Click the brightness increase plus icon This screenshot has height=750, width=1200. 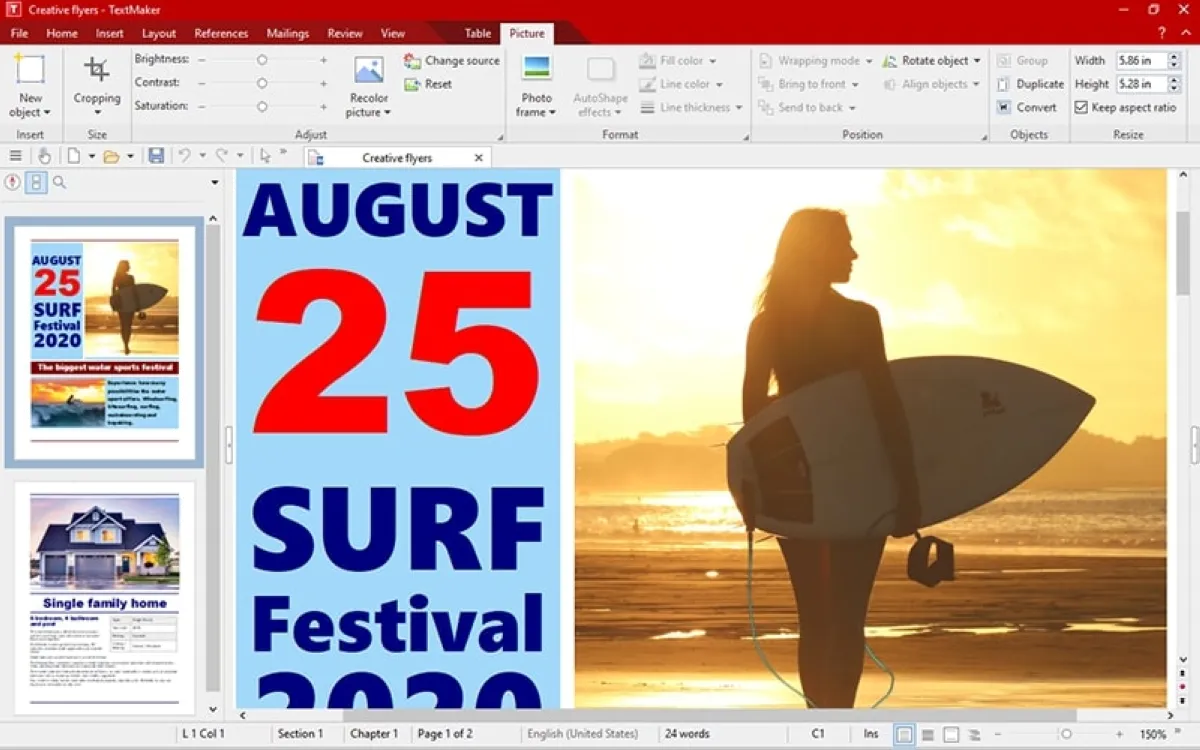[323, 60]
